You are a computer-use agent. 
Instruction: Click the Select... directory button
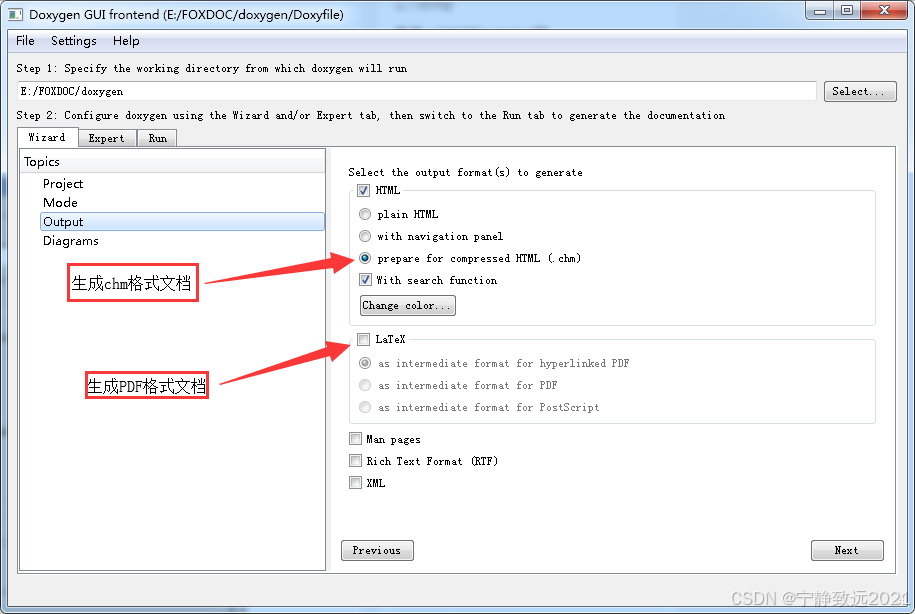click(860, 92)
